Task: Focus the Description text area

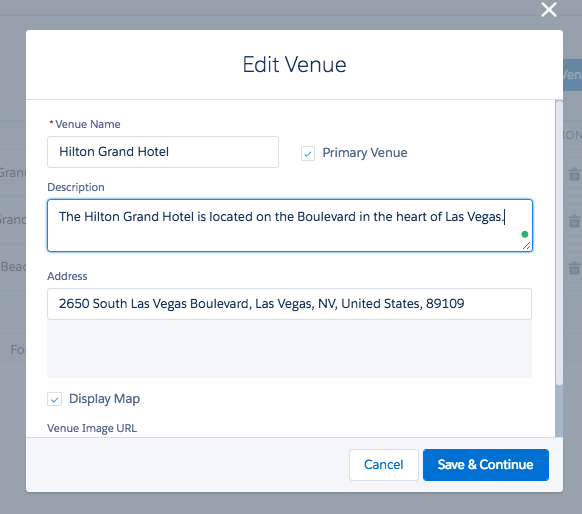Action: pyautogui.click(x=290, y=225)
